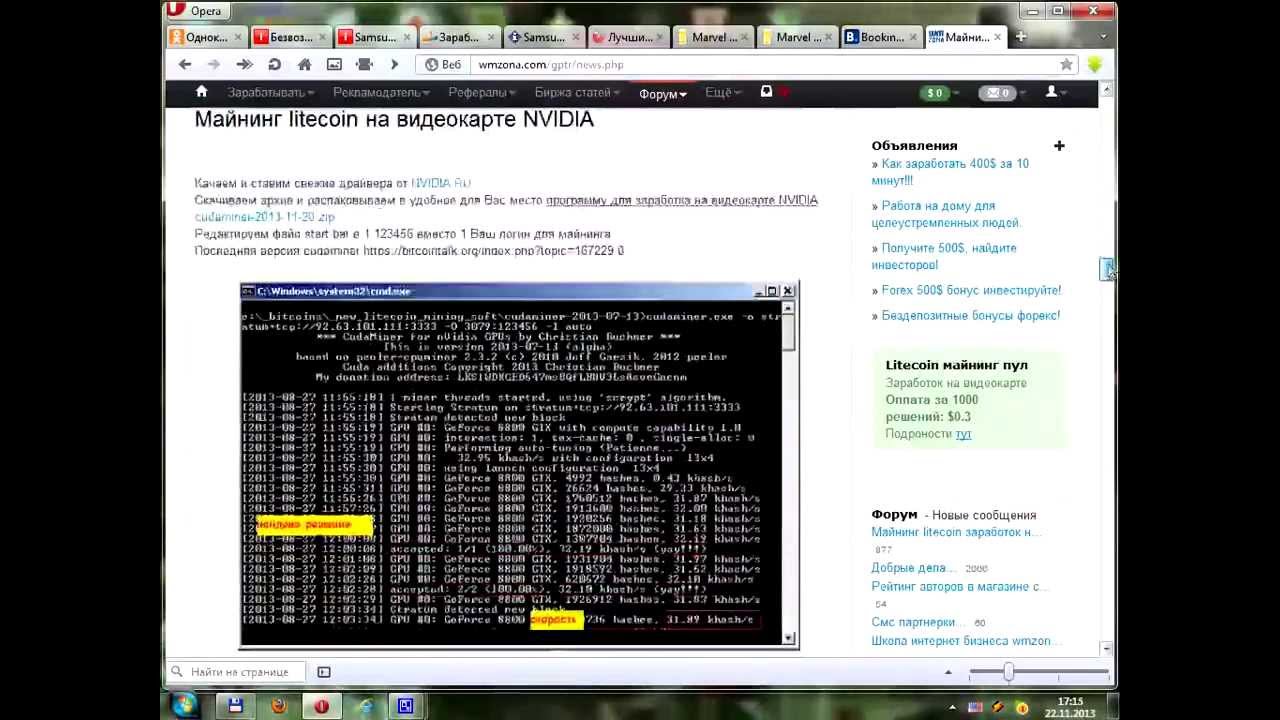Show hidden system tray icons arrow
The width and height of the screenshot is (1280, 720).
952,707
